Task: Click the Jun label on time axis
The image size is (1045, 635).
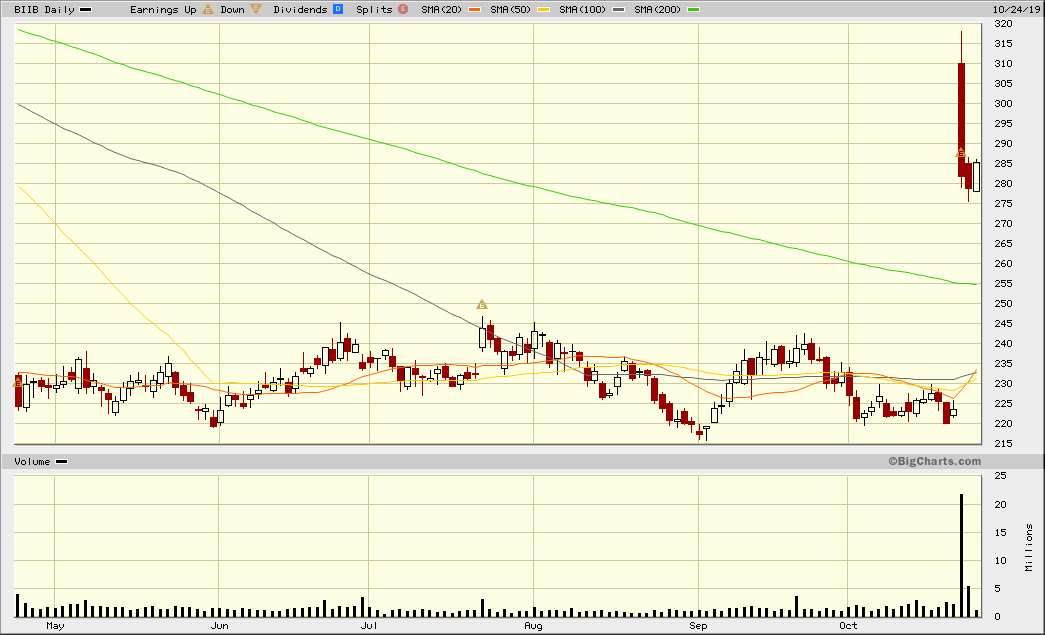Action: [x=220, y=626]
